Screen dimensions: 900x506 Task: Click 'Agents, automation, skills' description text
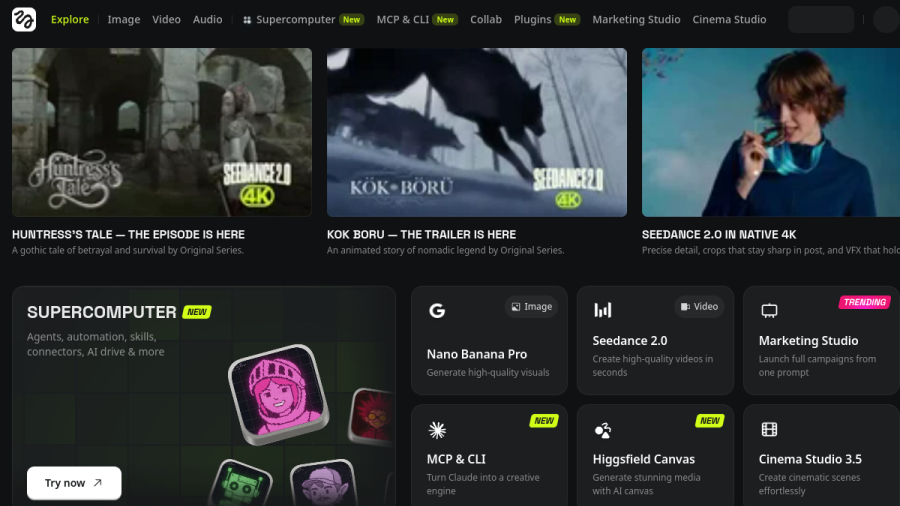tap(95, 344)
